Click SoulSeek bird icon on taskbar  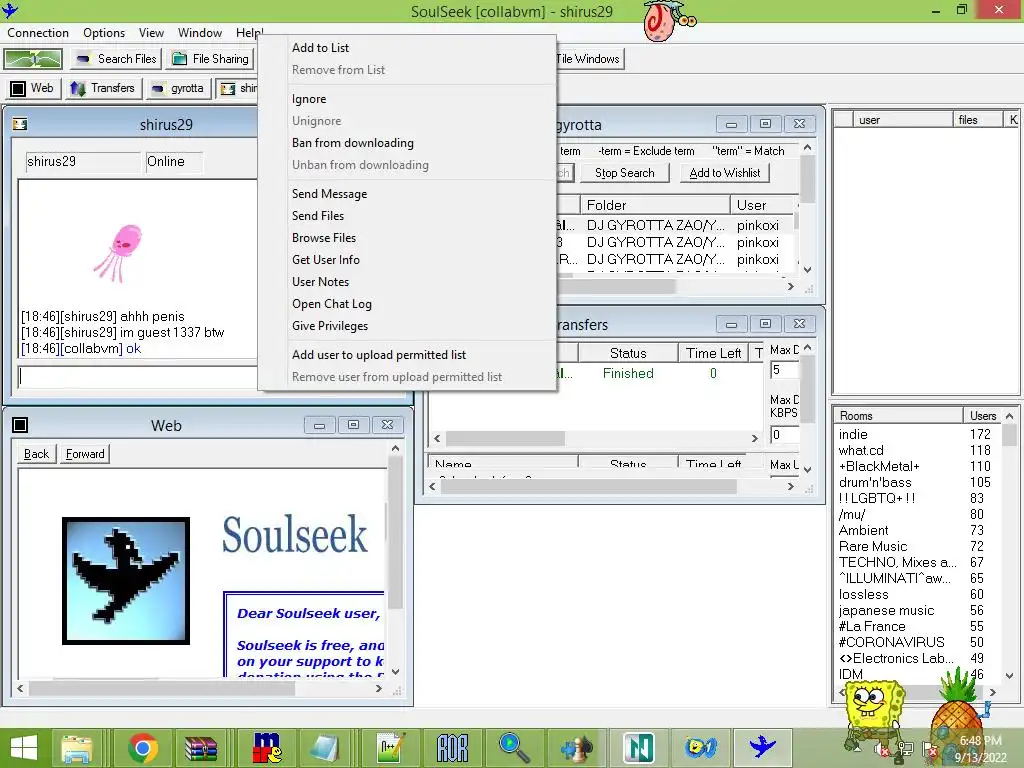[x=761, y=748]
